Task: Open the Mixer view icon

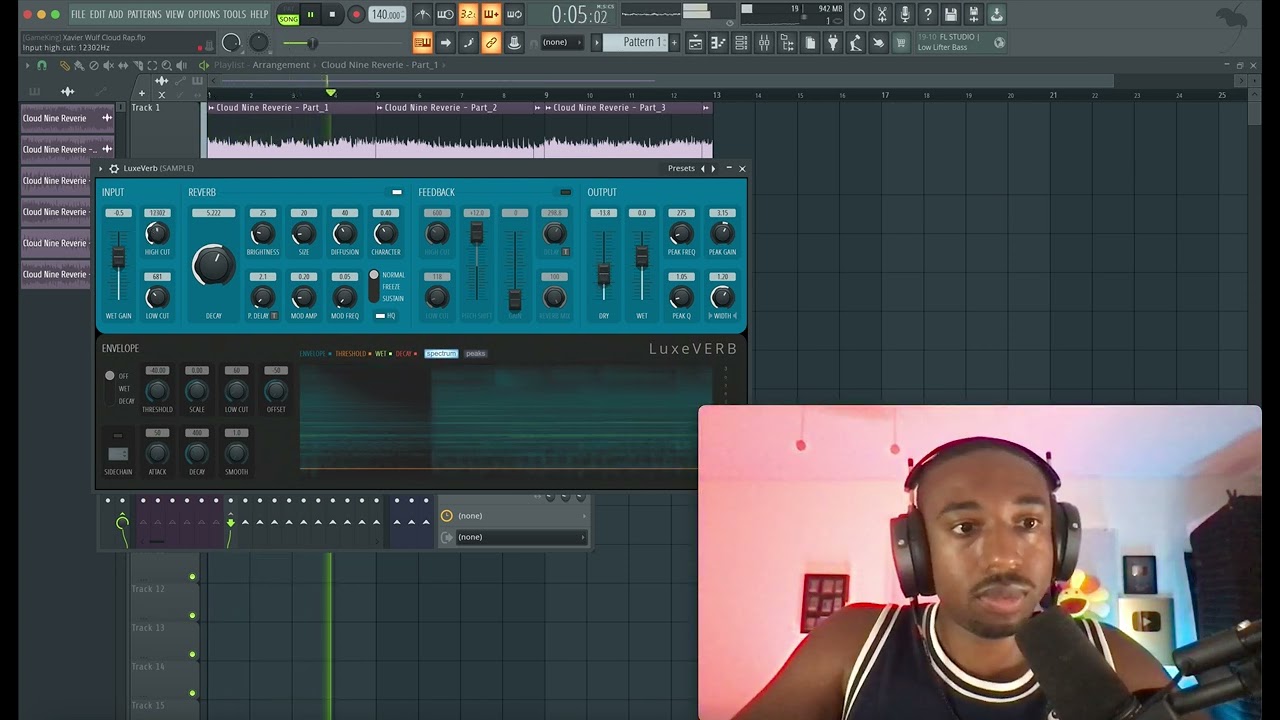Action: point(764,42)
